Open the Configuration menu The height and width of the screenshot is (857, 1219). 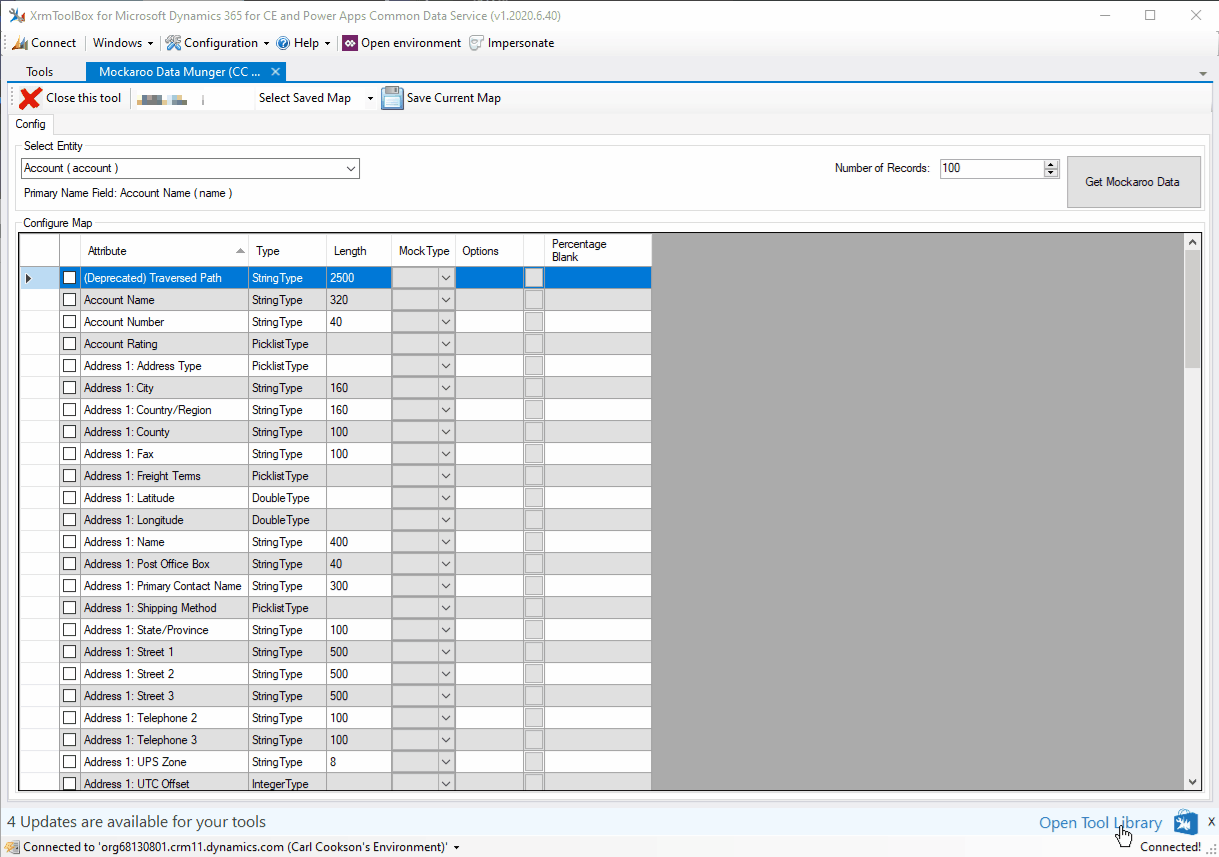tap(218, 43)
